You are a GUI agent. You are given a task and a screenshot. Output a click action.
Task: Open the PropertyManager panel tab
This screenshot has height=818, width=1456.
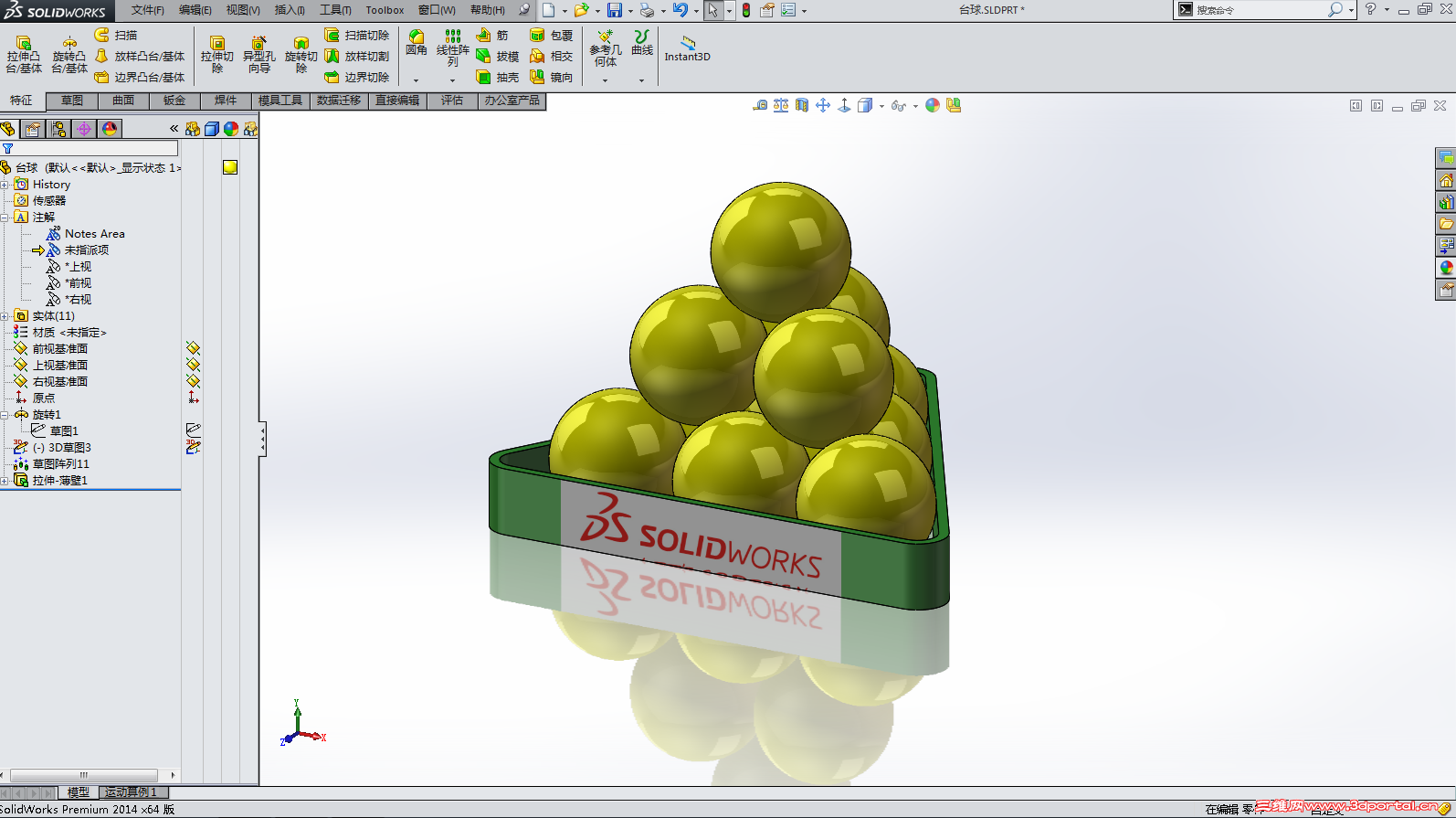[x=33, y=129]
